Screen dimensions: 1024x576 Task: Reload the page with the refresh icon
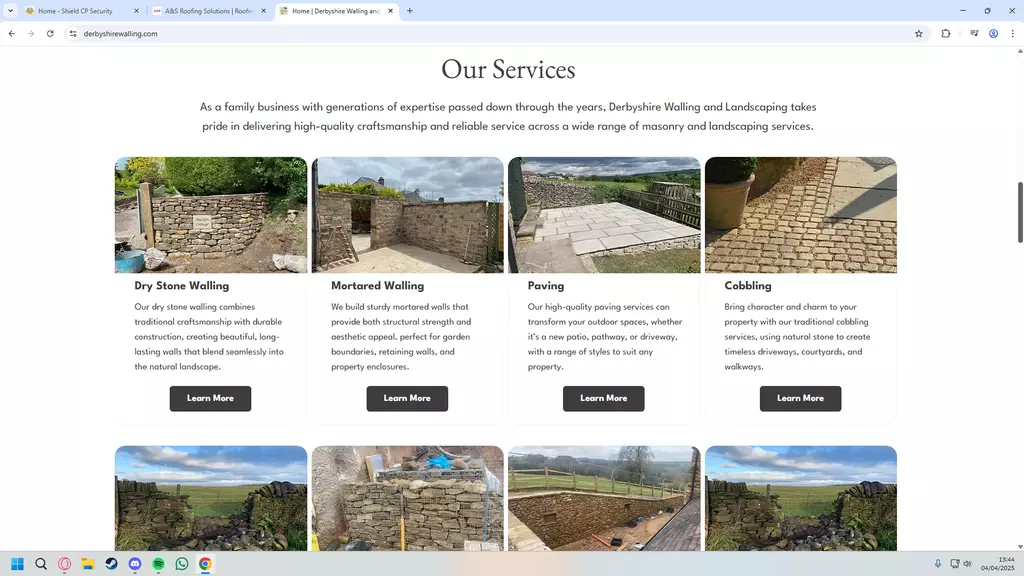pyautogui.click(x=50, y=33)
